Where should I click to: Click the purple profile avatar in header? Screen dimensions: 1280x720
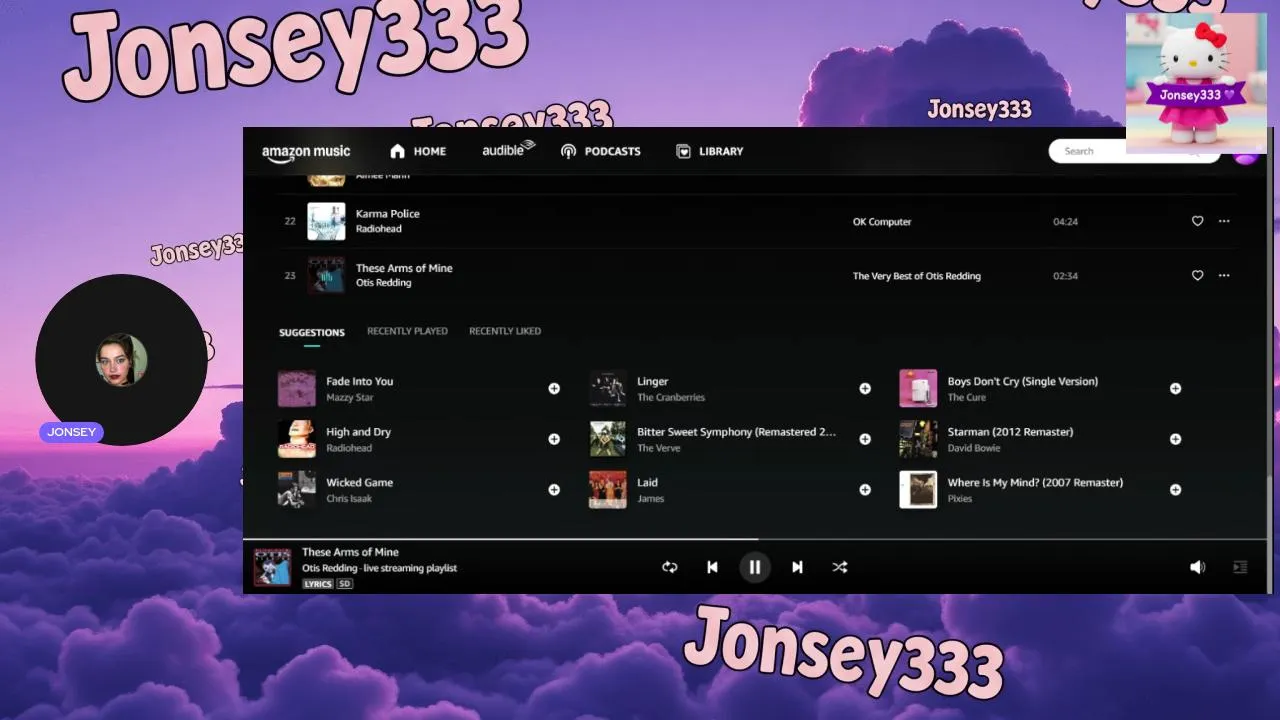(x=1246, y=157)
